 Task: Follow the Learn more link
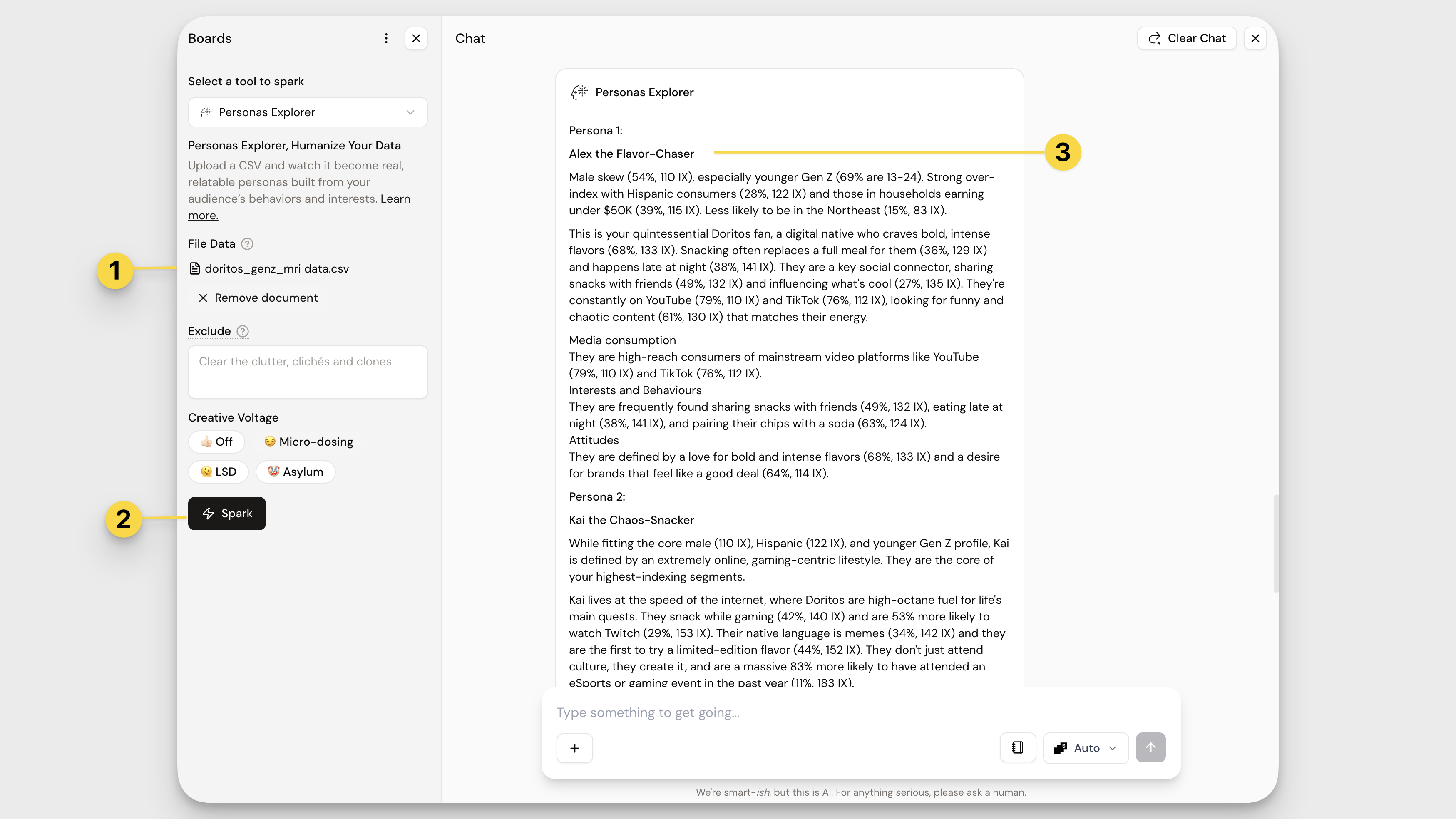(395, 199)
